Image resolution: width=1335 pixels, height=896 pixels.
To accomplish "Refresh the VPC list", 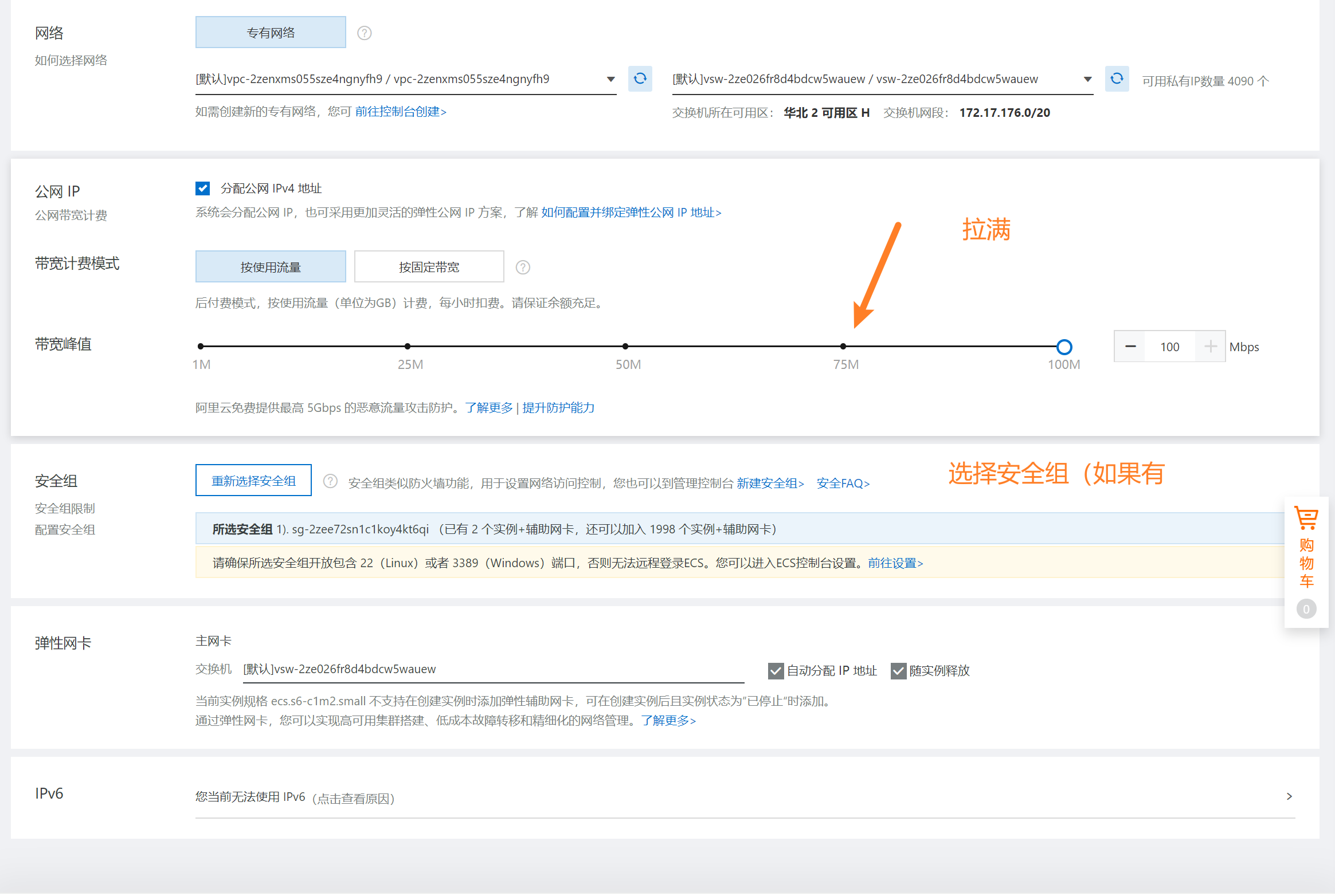I will [640, 79].
